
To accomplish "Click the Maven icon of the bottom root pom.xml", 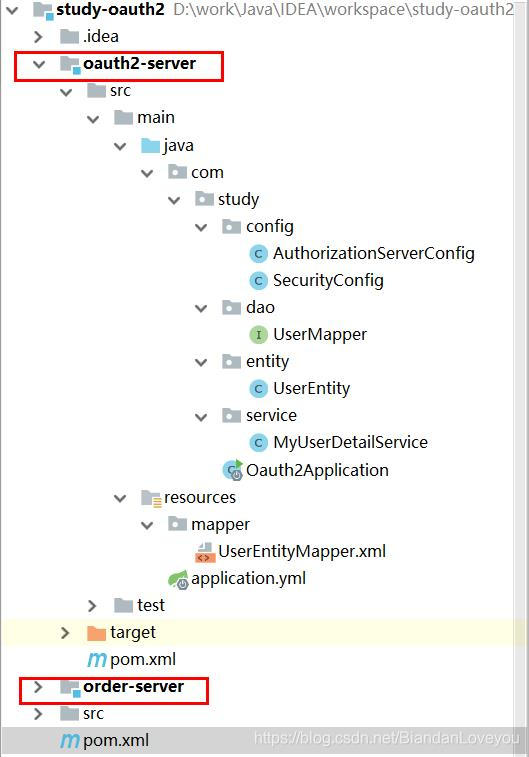I will click(x=70, y=741).
